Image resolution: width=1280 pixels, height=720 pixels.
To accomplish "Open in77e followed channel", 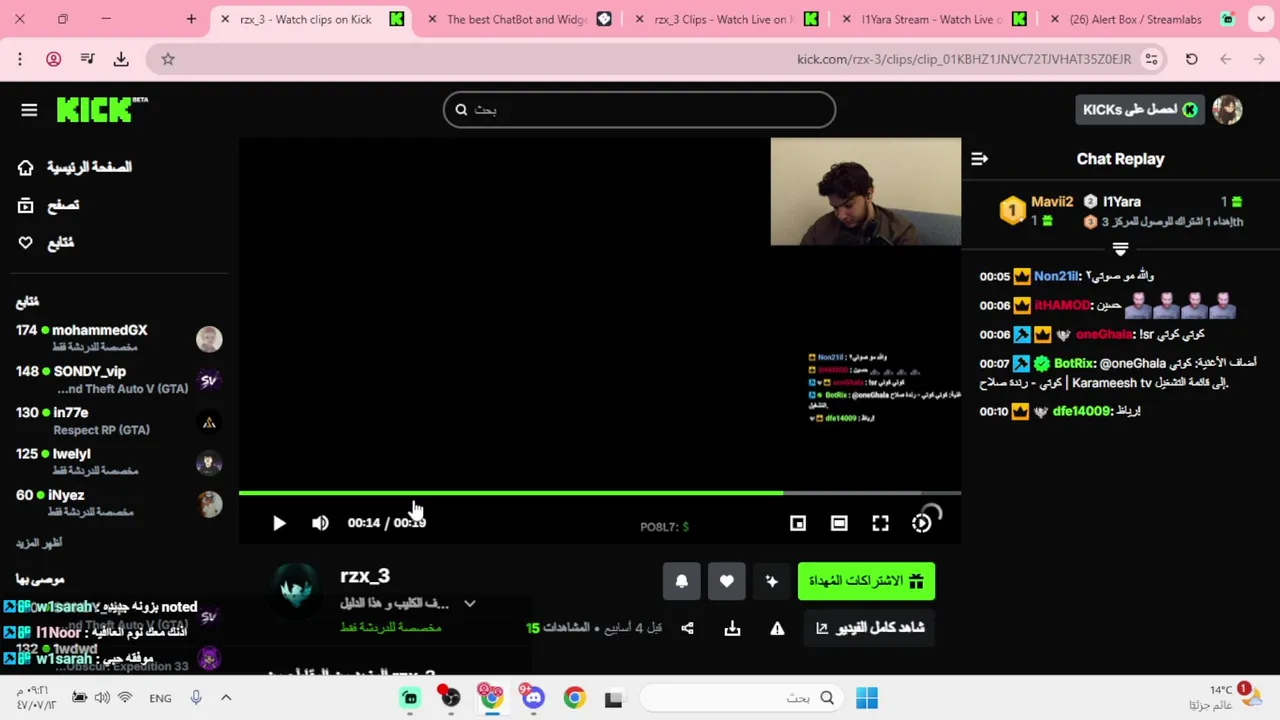I will click(119, 421).
